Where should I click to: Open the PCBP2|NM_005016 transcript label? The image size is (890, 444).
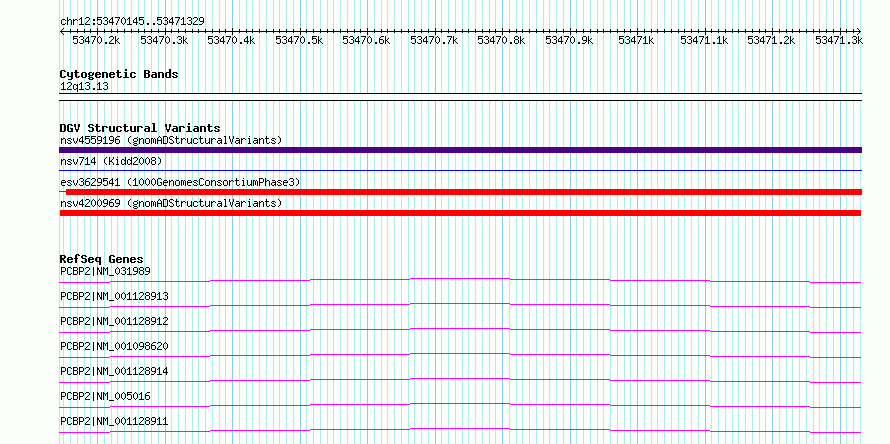tap(106, 396)
